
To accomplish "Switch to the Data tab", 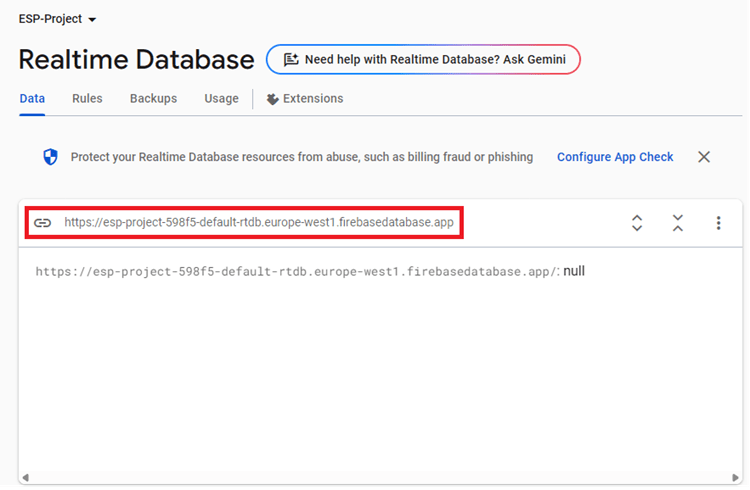I will pyautogui.click(x=32, y=99).
